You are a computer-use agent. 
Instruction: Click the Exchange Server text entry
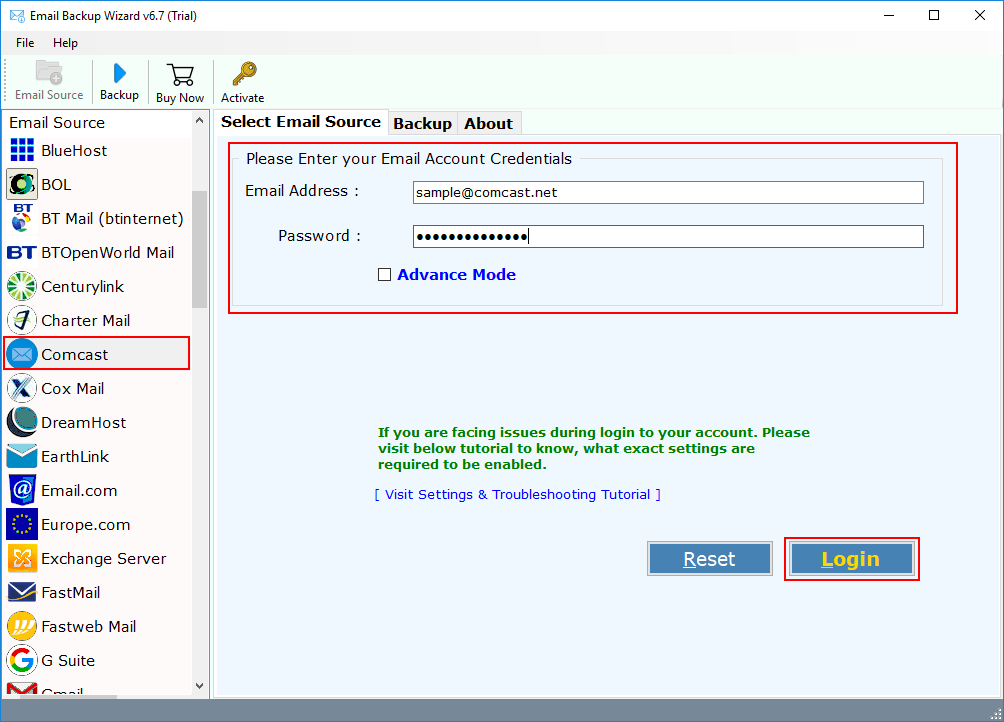click(x=103, y=558)
